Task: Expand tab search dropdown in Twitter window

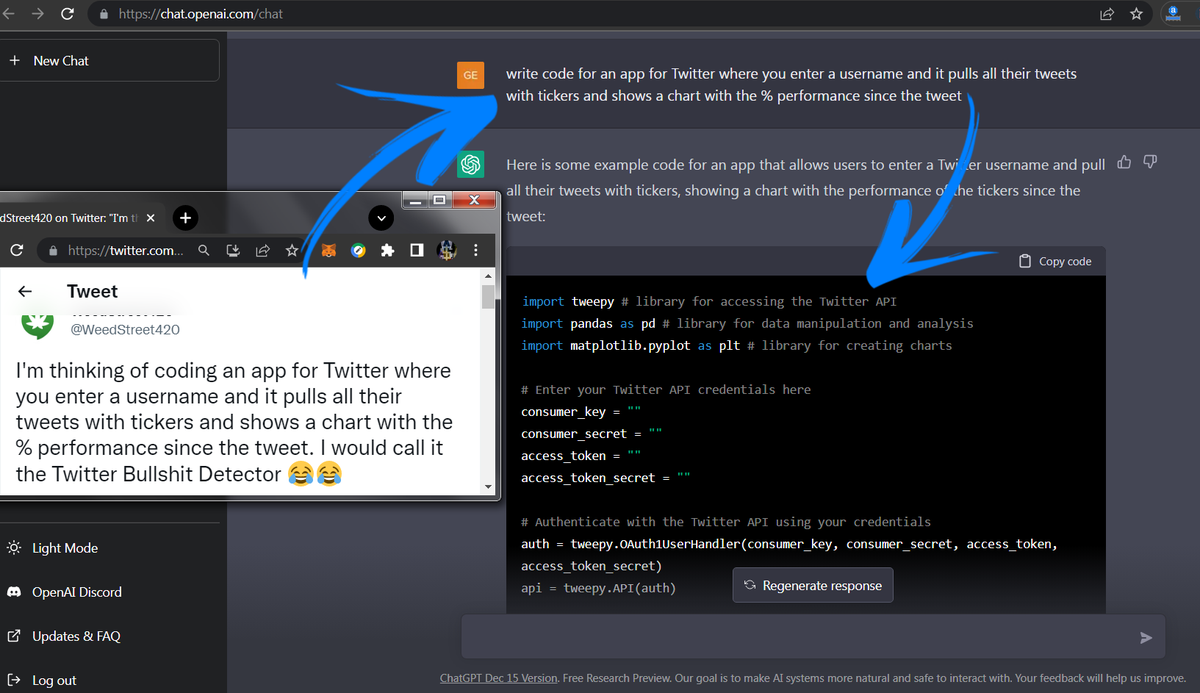Action: (380, 218)
